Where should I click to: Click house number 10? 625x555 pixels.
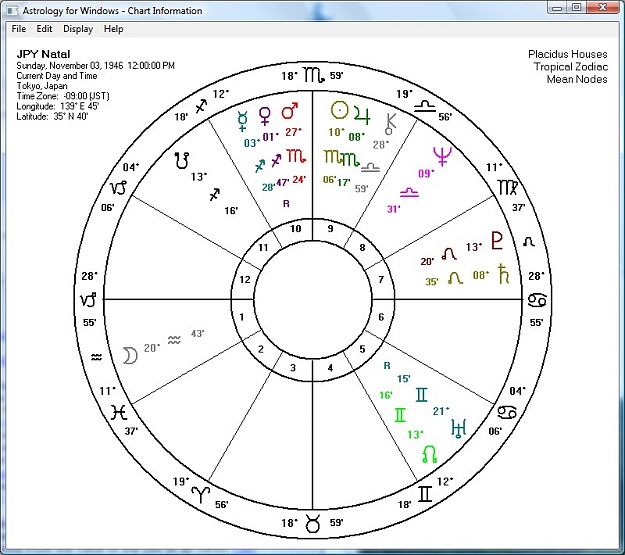tap(295, 229)
